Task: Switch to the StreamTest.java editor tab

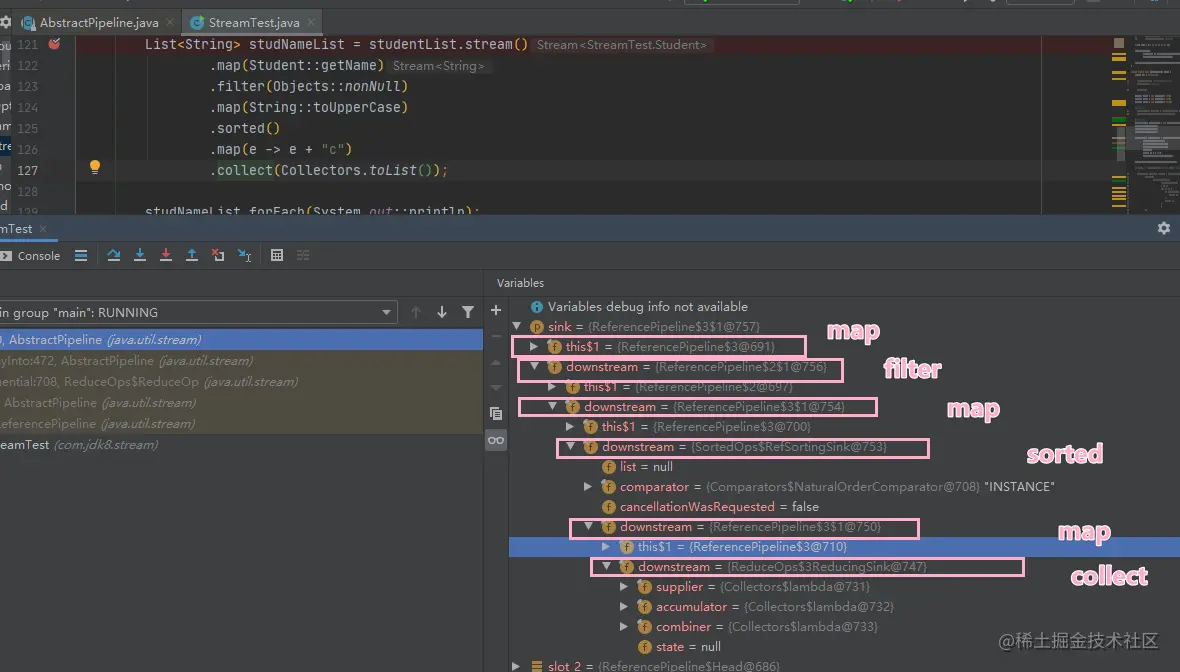Action: pyautogui.click(x=254, y=23)
